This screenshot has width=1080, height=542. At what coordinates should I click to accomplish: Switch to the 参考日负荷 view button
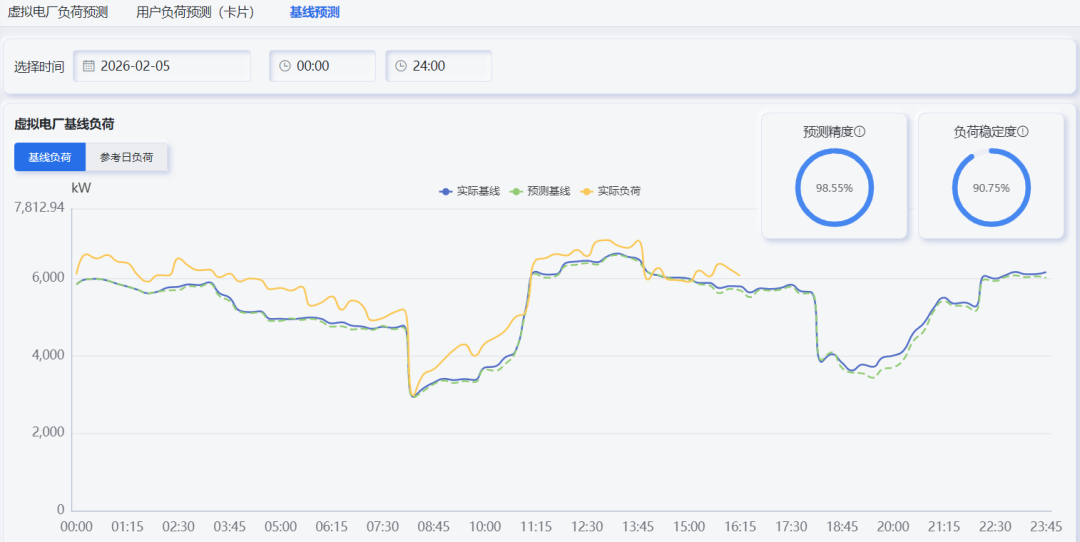127,157
